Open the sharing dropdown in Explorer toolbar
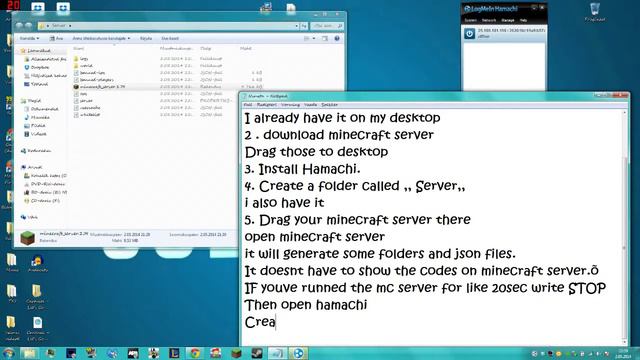The image size is (640, 360). click(101, 38)
